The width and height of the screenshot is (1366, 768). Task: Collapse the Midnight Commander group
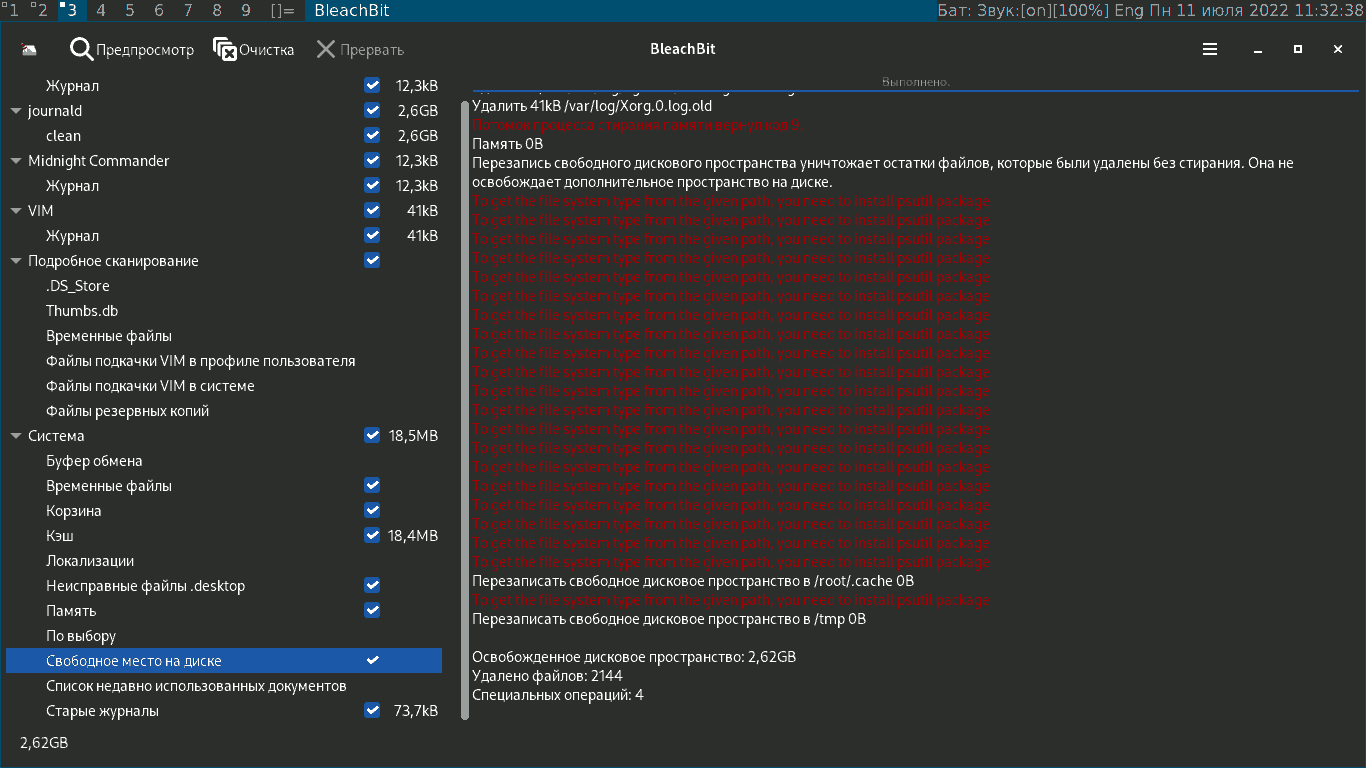point(16,161)
